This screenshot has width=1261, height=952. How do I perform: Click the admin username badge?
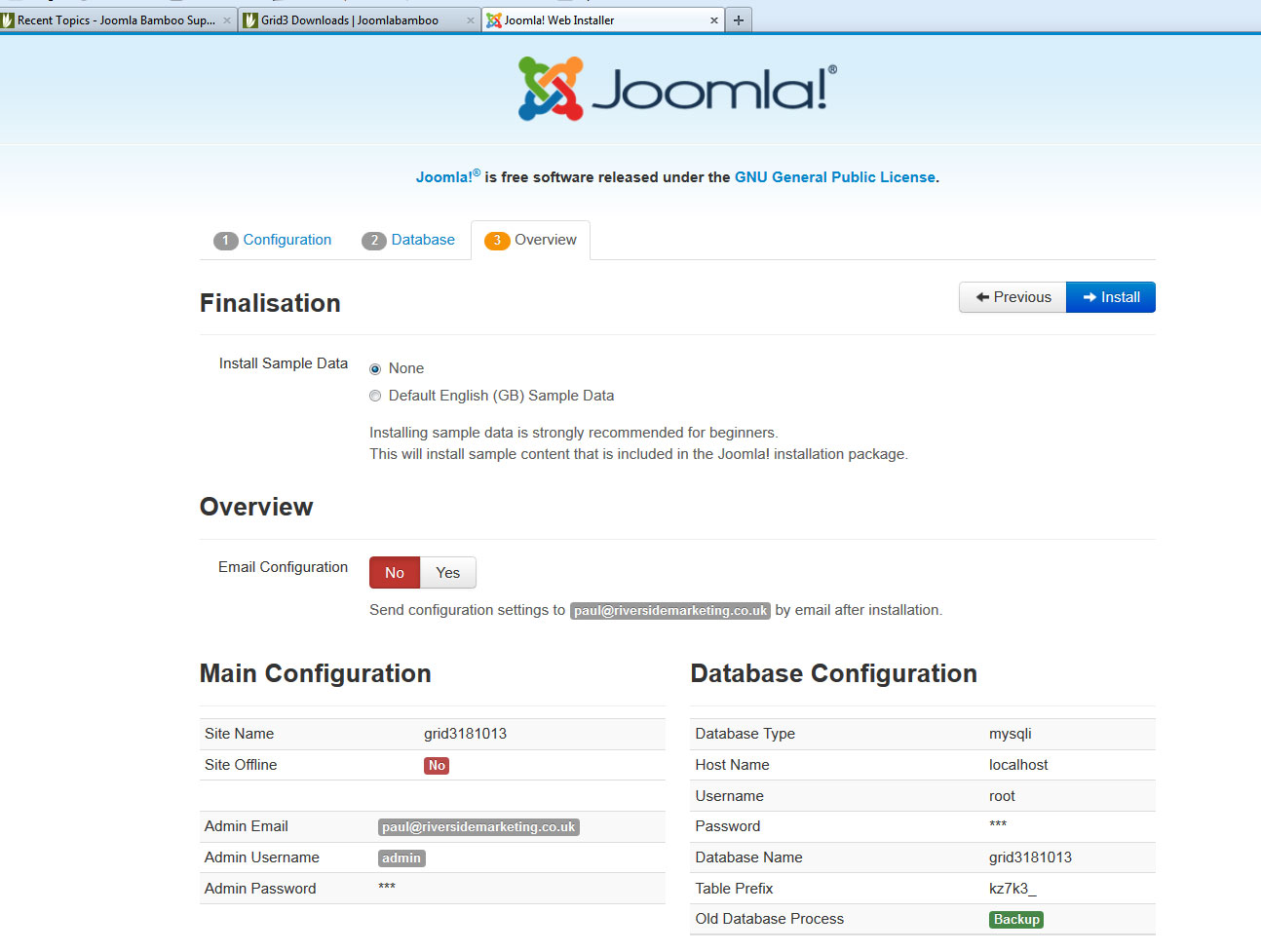point(401,858)
